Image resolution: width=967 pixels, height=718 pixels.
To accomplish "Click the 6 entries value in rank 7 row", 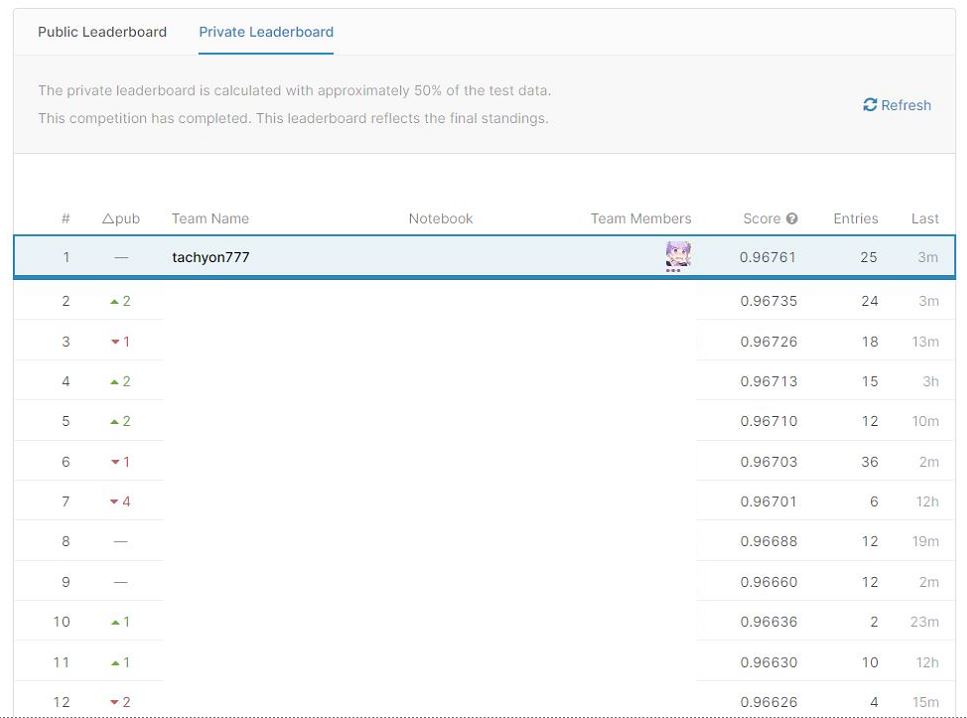I will pos(874,501).
